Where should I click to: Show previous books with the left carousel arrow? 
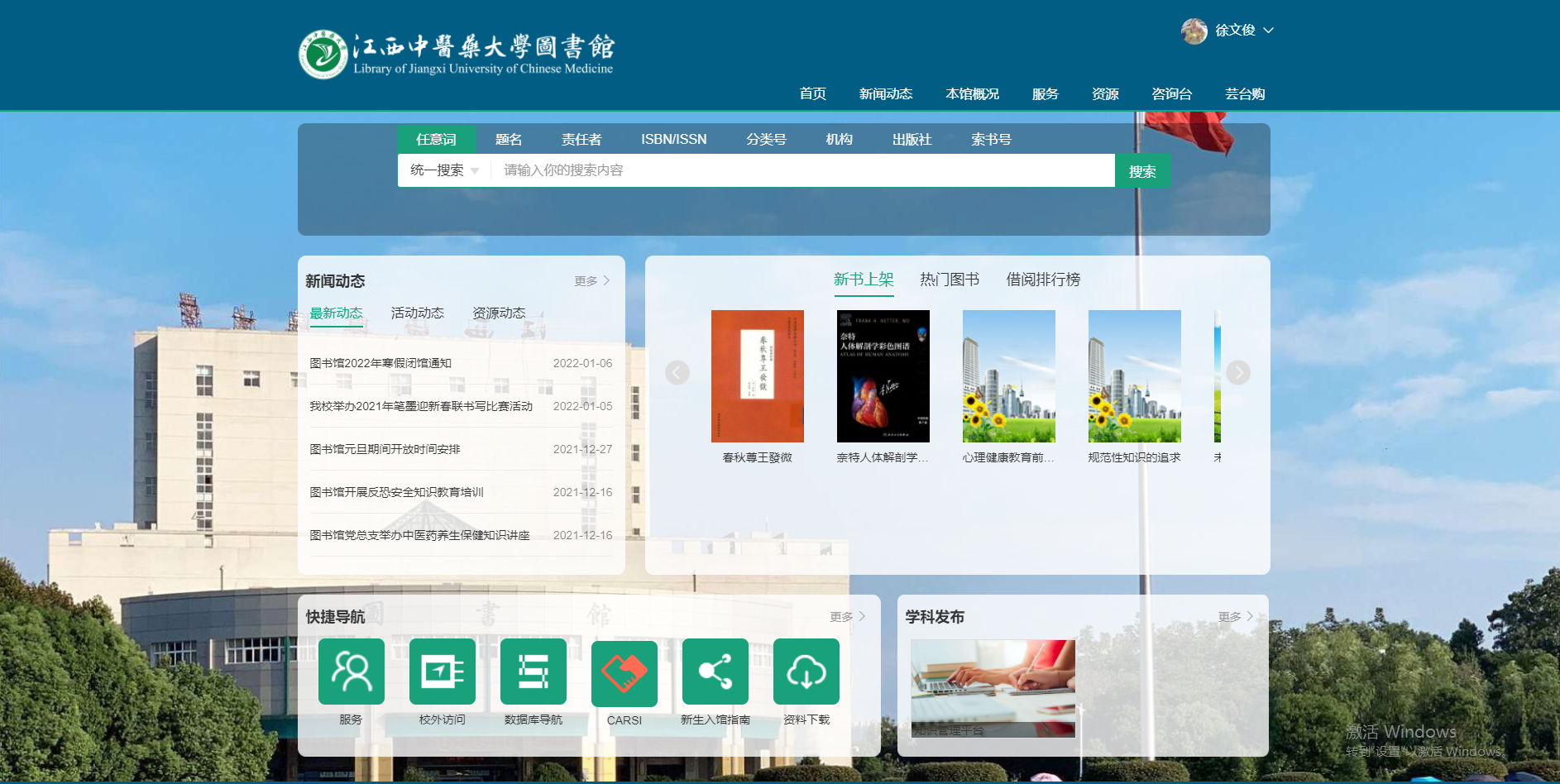coord(677,373)
